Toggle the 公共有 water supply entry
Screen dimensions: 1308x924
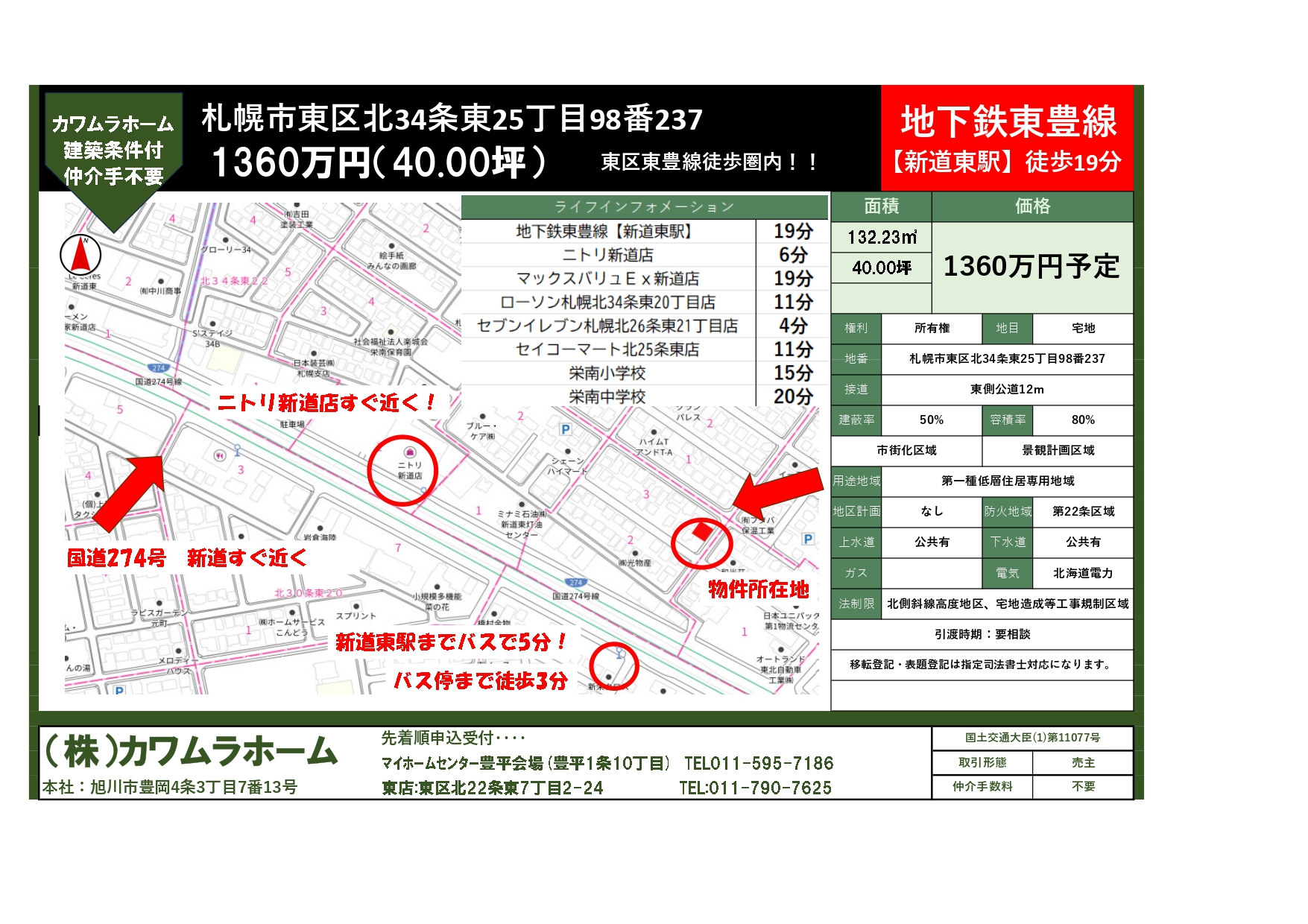point(932,542)
